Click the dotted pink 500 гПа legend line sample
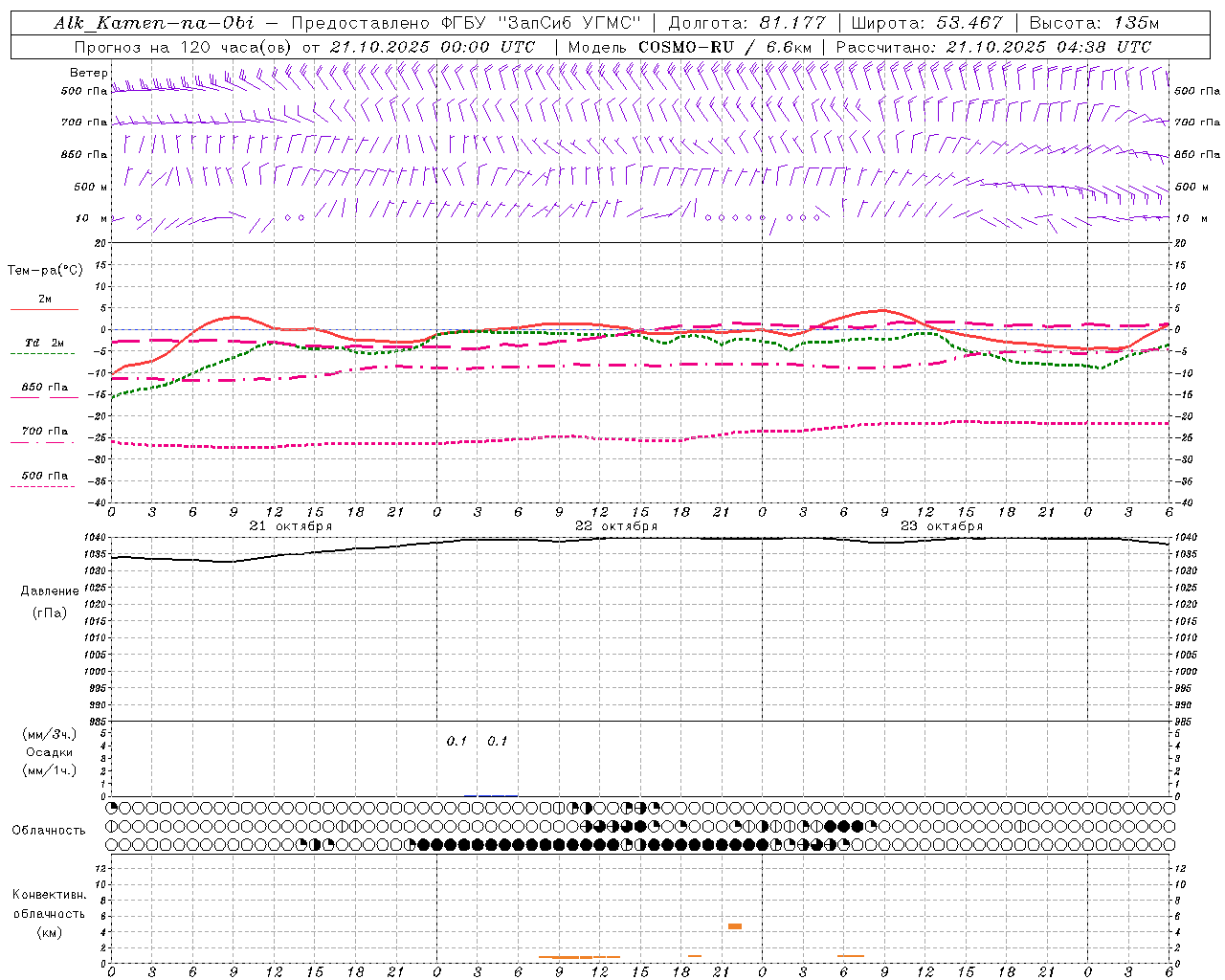 click(43, 487)
